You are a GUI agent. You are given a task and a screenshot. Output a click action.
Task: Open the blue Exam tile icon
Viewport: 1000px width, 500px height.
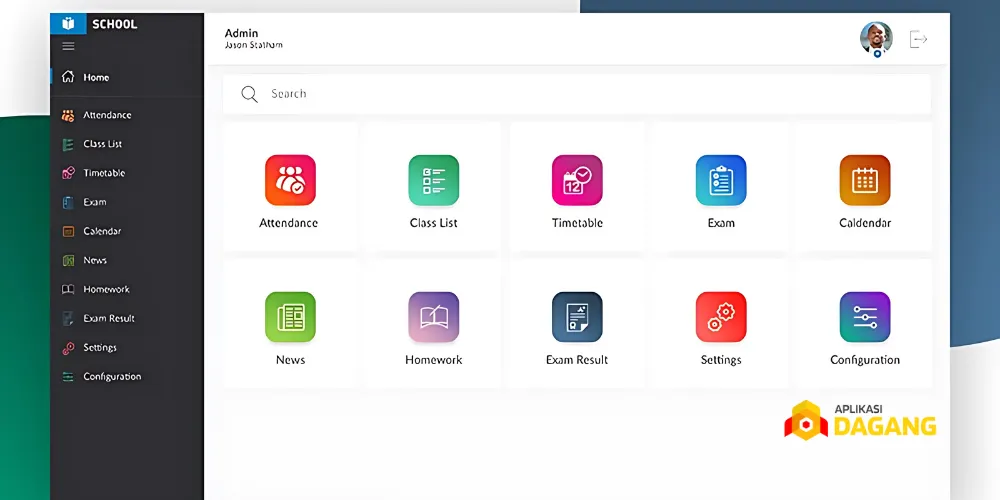(721, 180)
